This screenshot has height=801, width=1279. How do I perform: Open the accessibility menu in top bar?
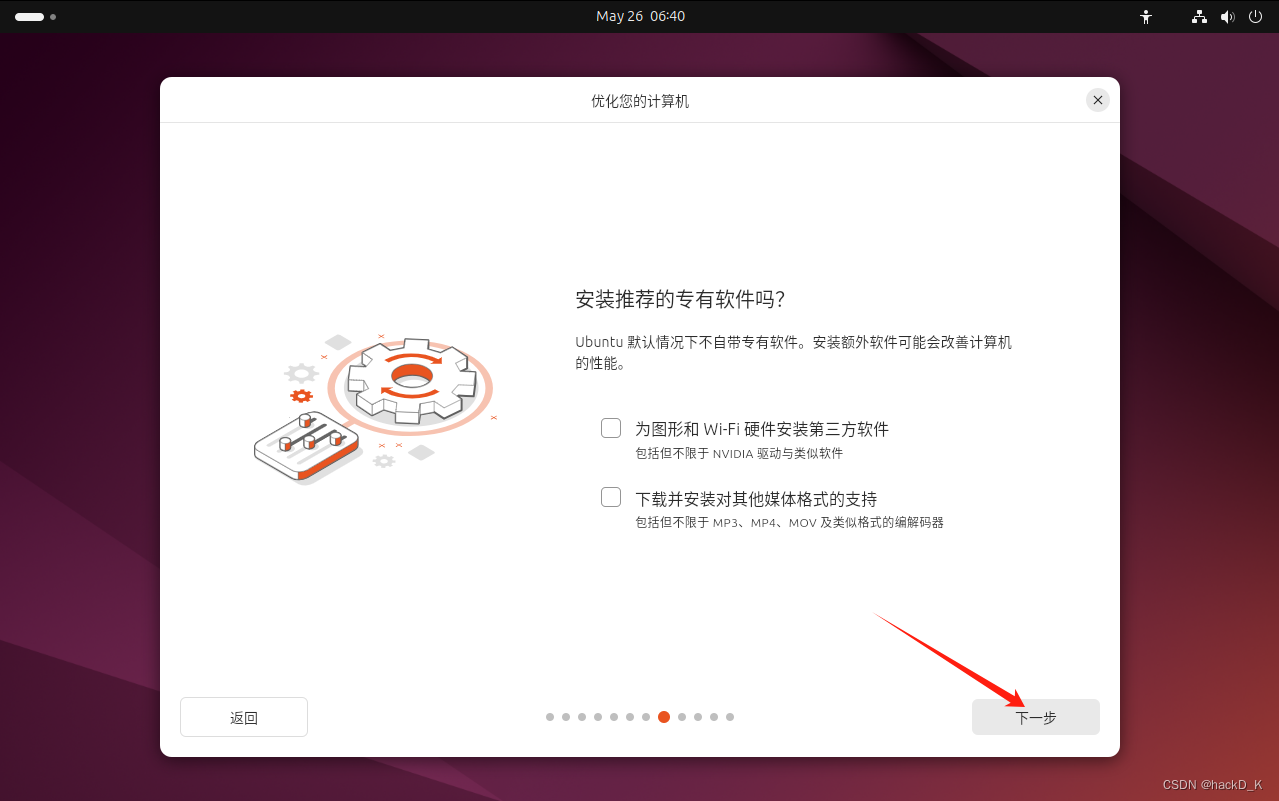[1146, 17]
